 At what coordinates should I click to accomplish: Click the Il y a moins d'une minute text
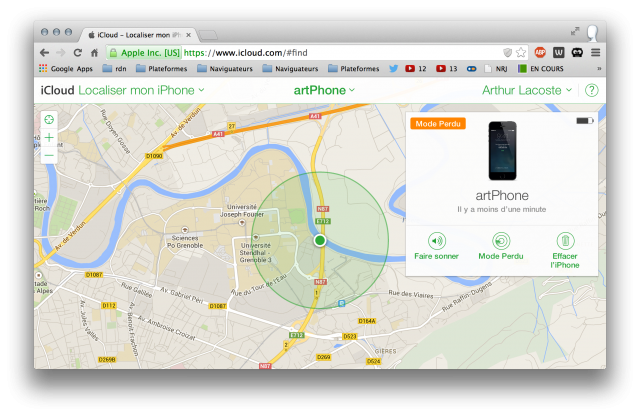point(502,209)
